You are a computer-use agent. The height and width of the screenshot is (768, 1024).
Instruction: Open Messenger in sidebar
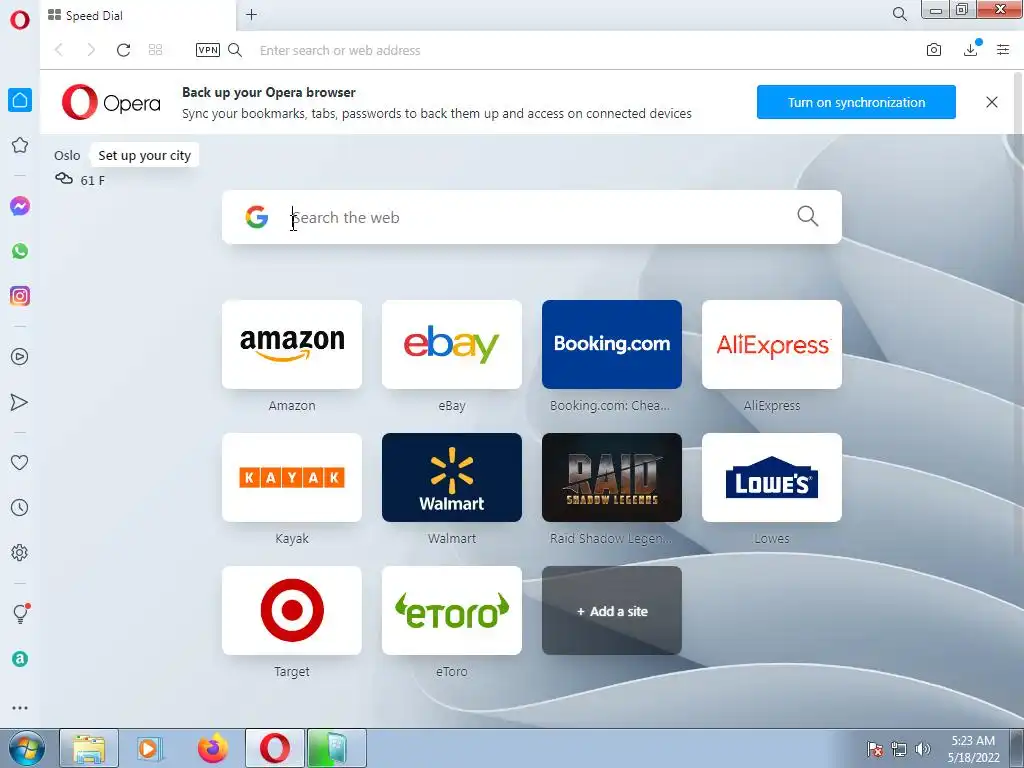coord(20,206)
